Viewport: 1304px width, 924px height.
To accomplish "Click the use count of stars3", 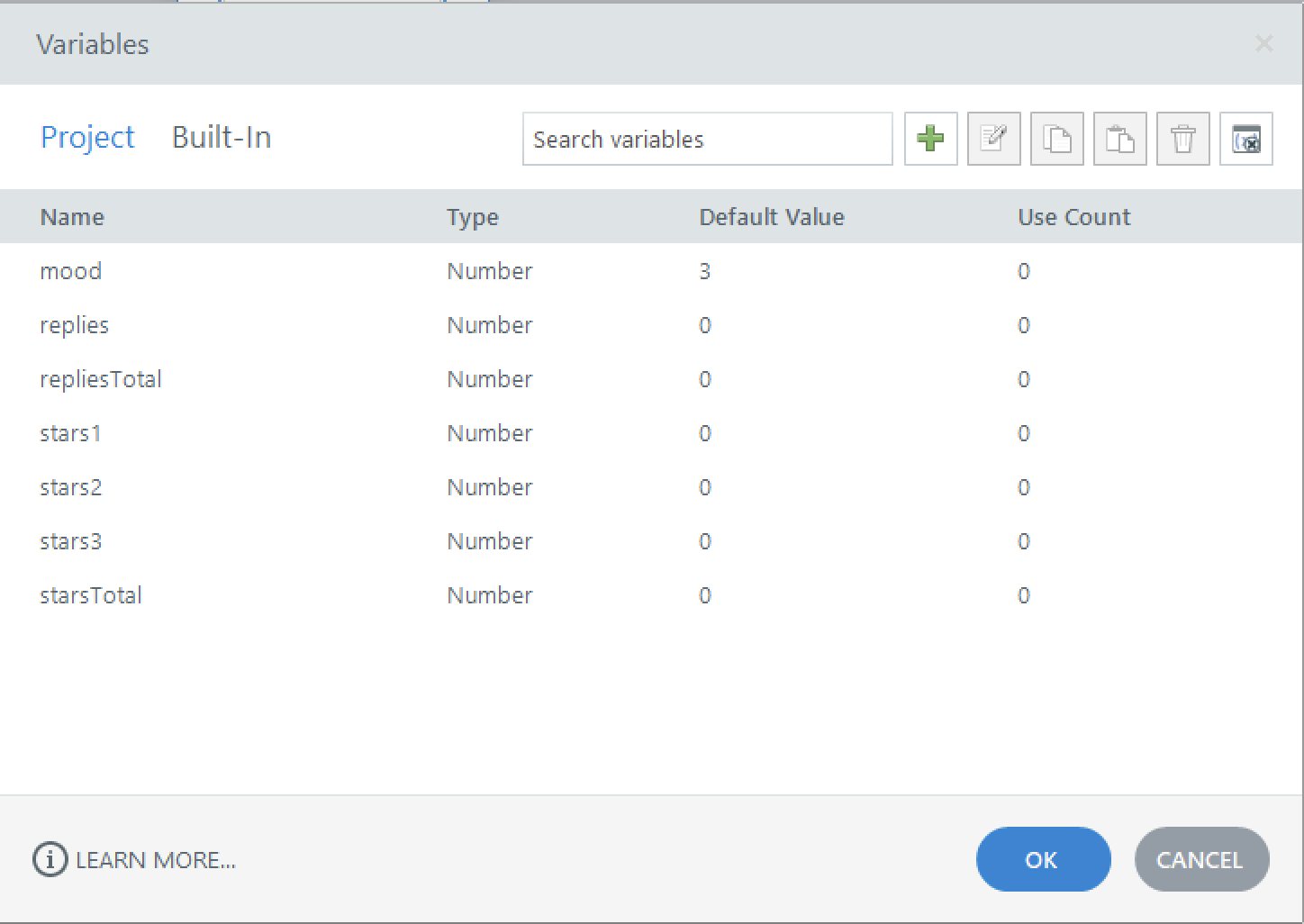I will pos(1024,541).
